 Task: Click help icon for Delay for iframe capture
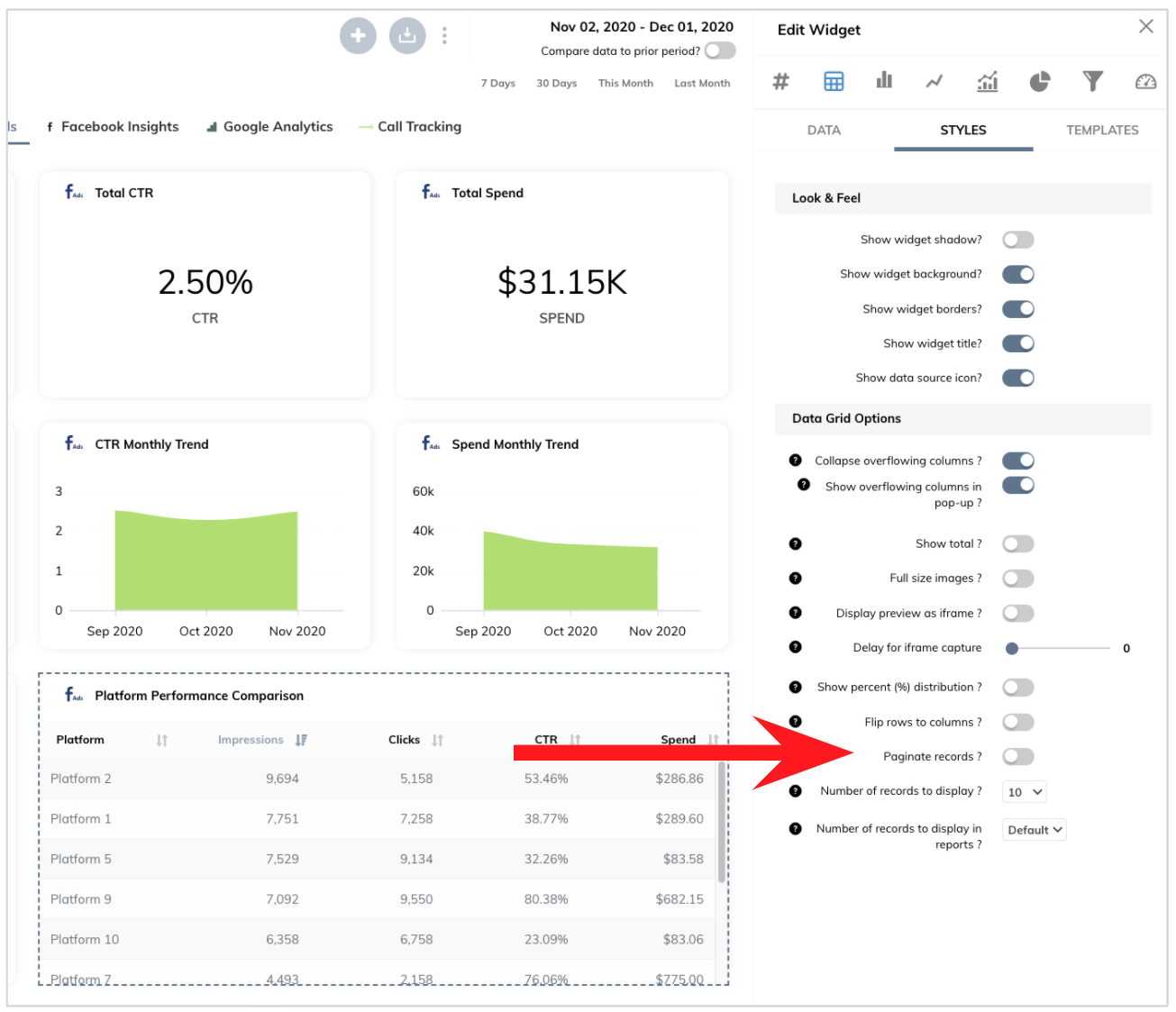795,647
